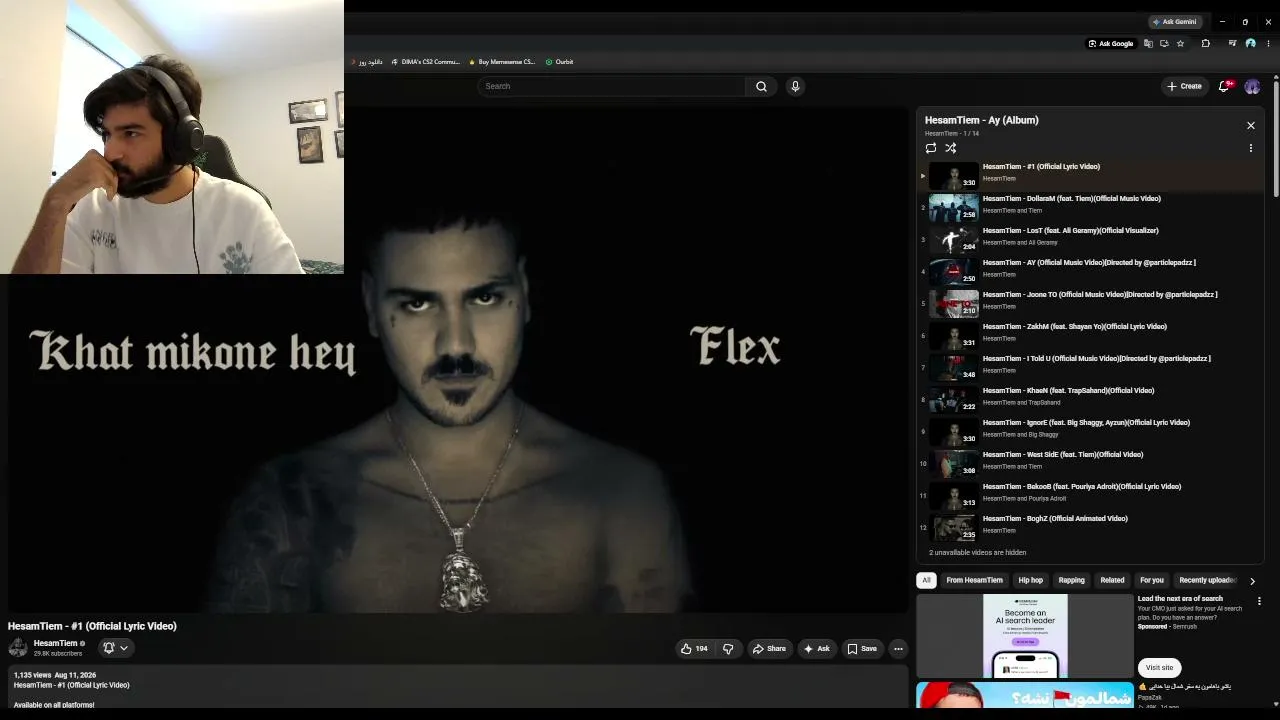This screenshot has width=1280, height=720.
Task: Play Joone TO from playlist
Action: tap(1092, 303)
